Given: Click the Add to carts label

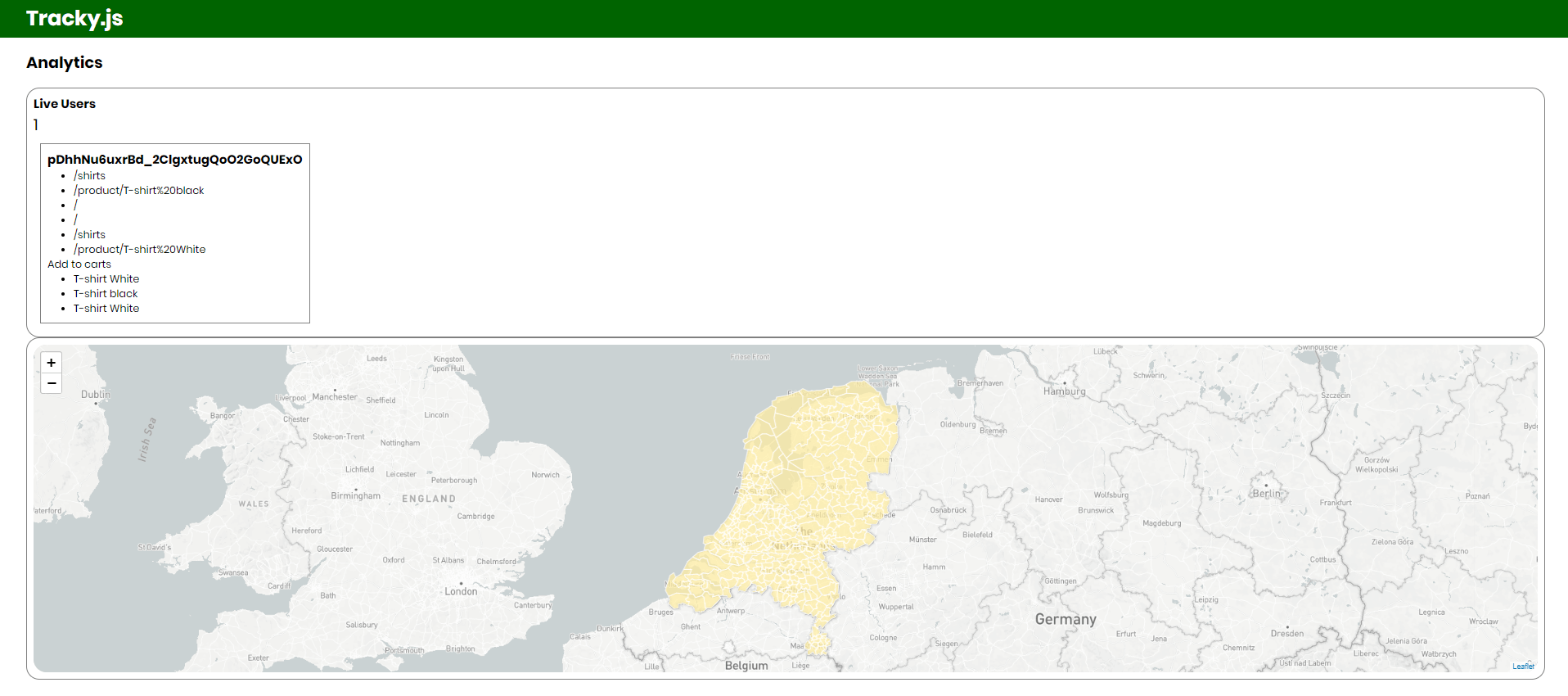Looking at the screenshot, I should pyautogui.click(x=79, y=264).
